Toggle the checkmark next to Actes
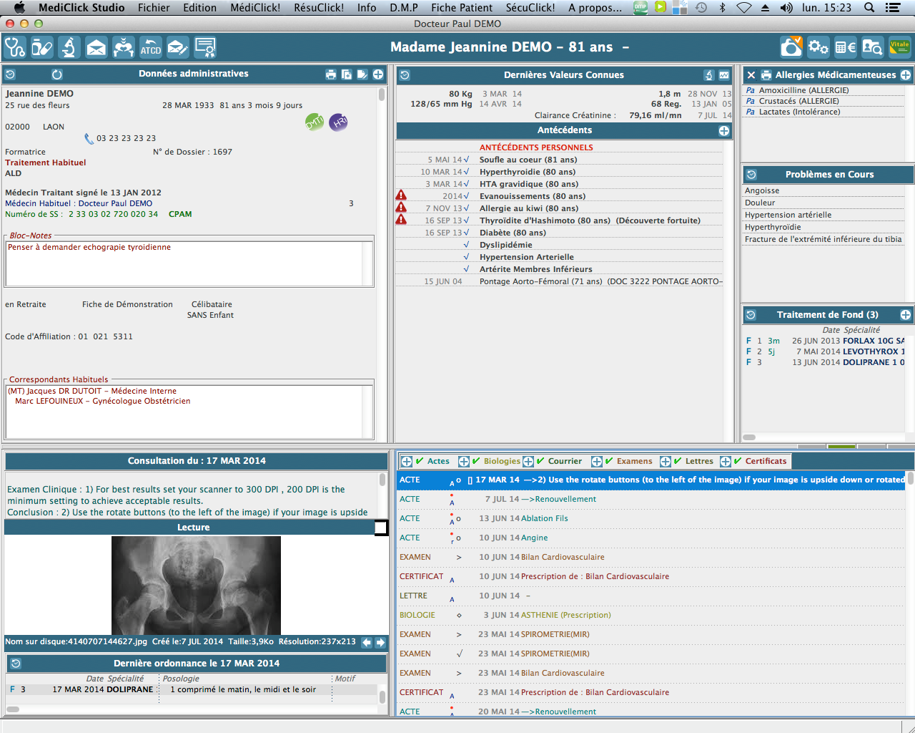This screenshot has height=733, width=915. click(x=420, y=461)
